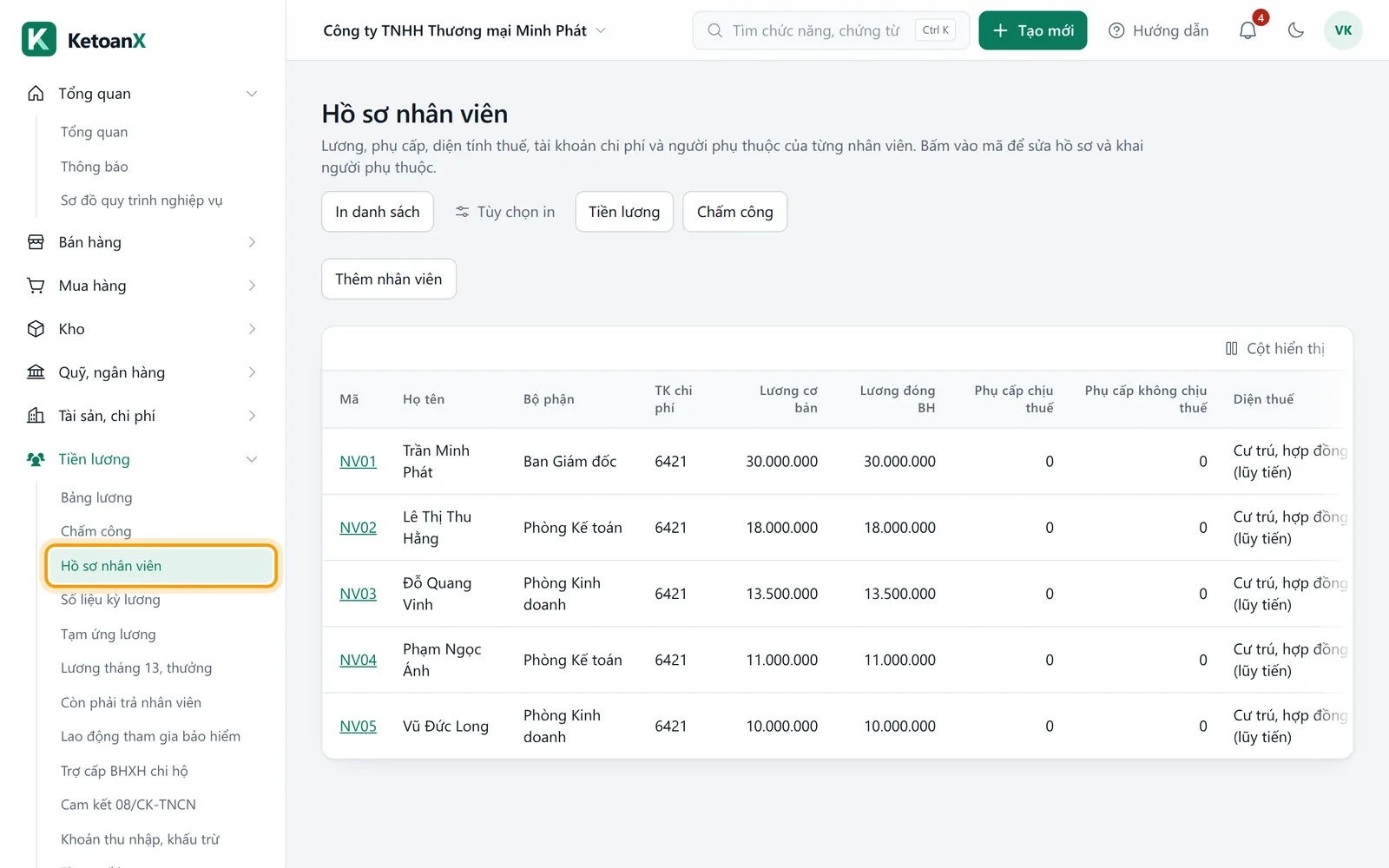This screenshot has width=1389, height=868.
Task: Click the Tạo mới button
Action: pyautogui.click(x=1033, y=30)
